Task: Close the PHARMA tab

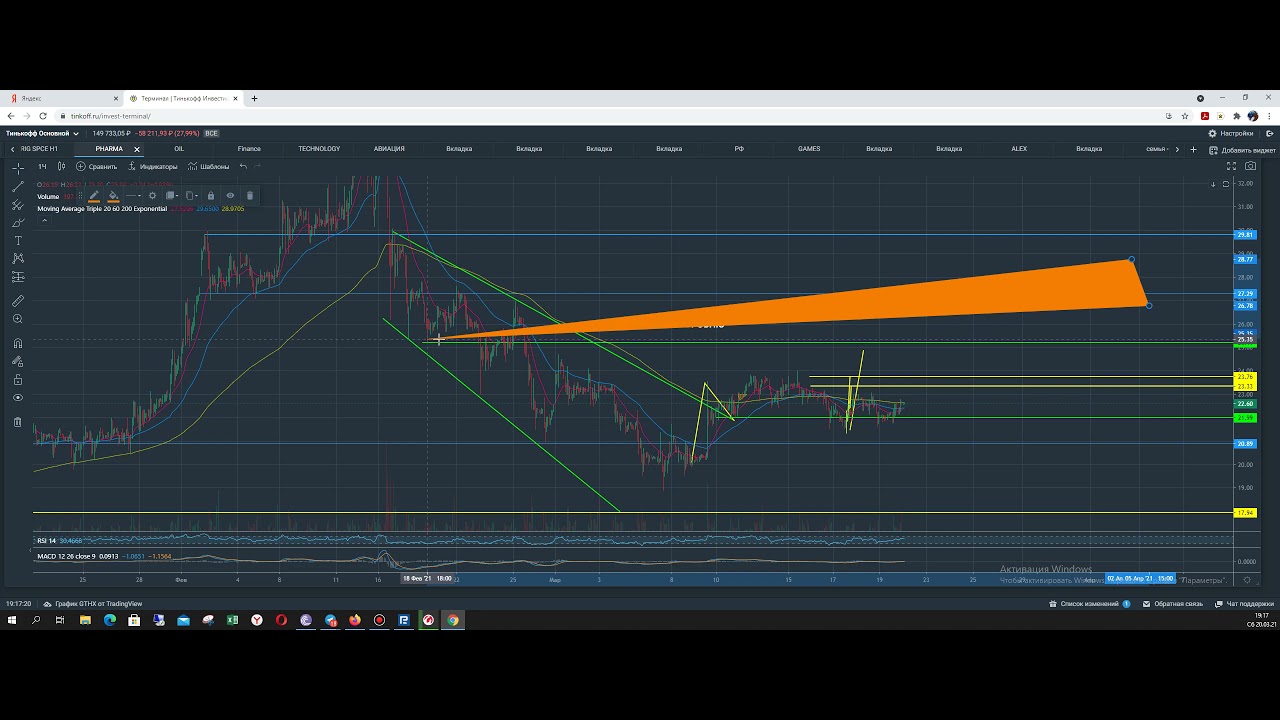Action: pos(137,149)
